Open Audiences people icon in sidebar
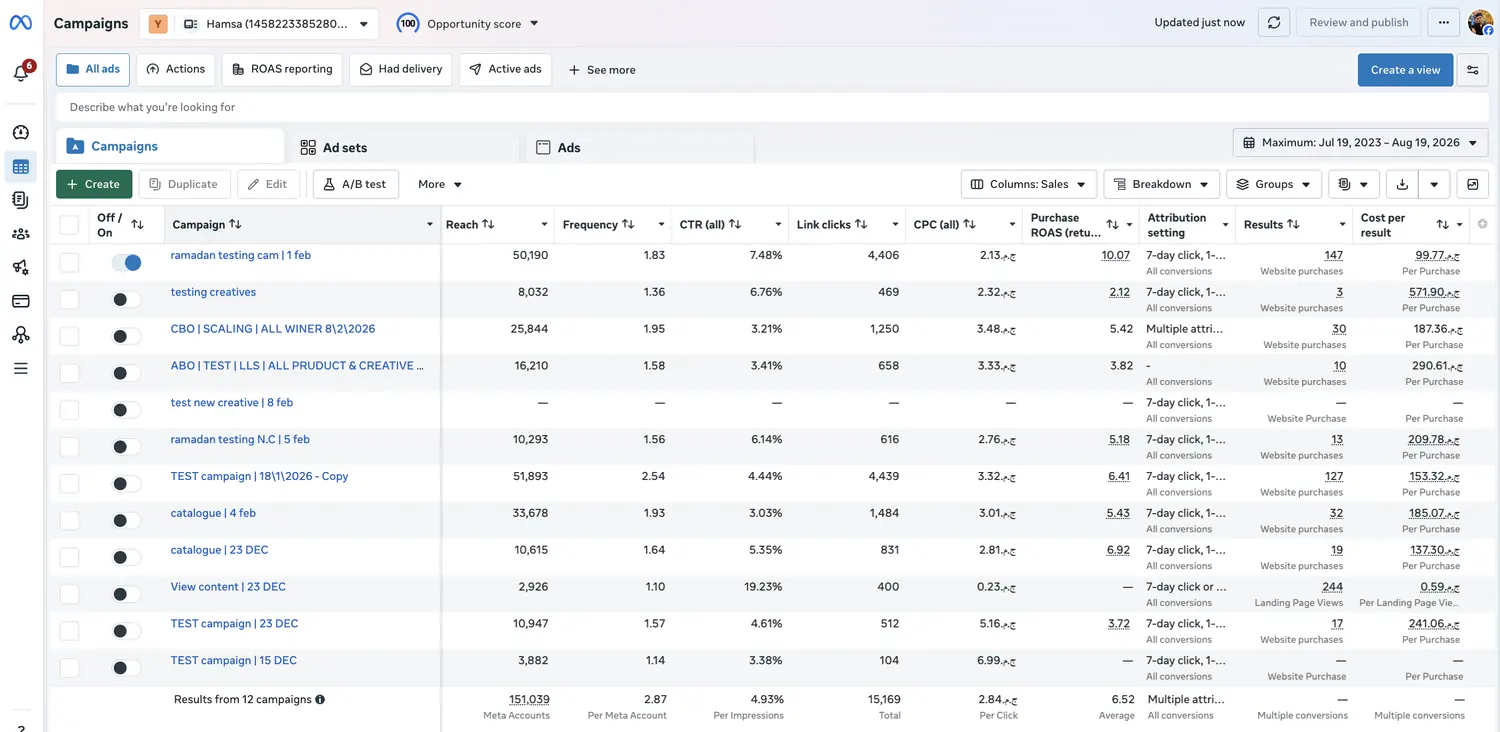1500x732 pixels. pos(21,234)
